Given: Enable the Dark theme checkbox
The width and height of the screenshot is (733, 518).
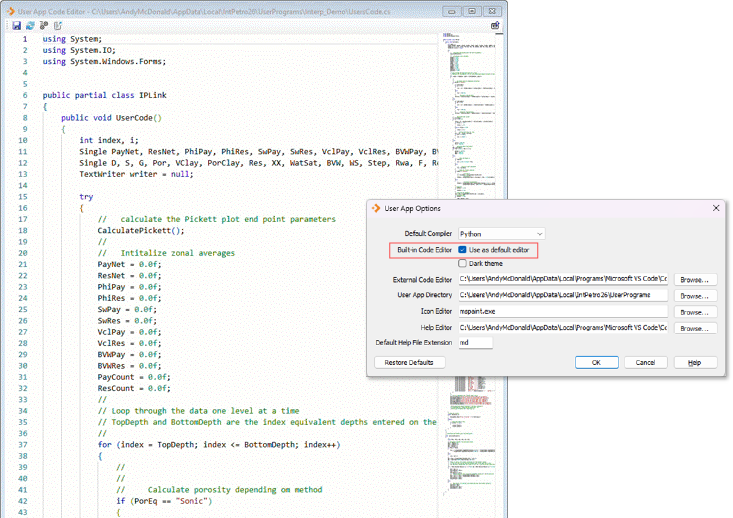Looking at the screenshot, I should coord(463,263).
